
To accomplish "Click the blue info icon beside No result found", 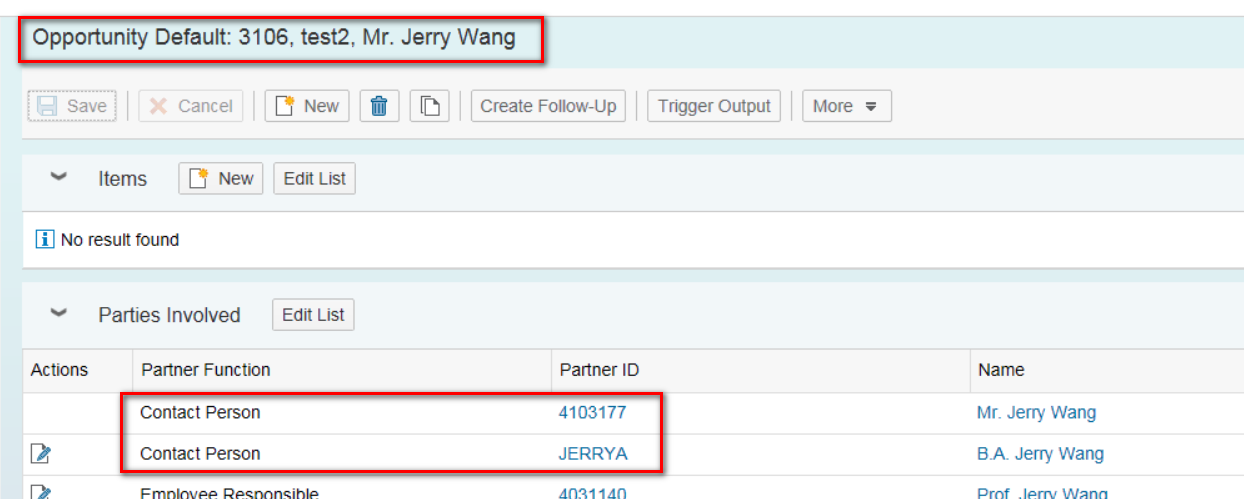I will (x=45, y=240).
